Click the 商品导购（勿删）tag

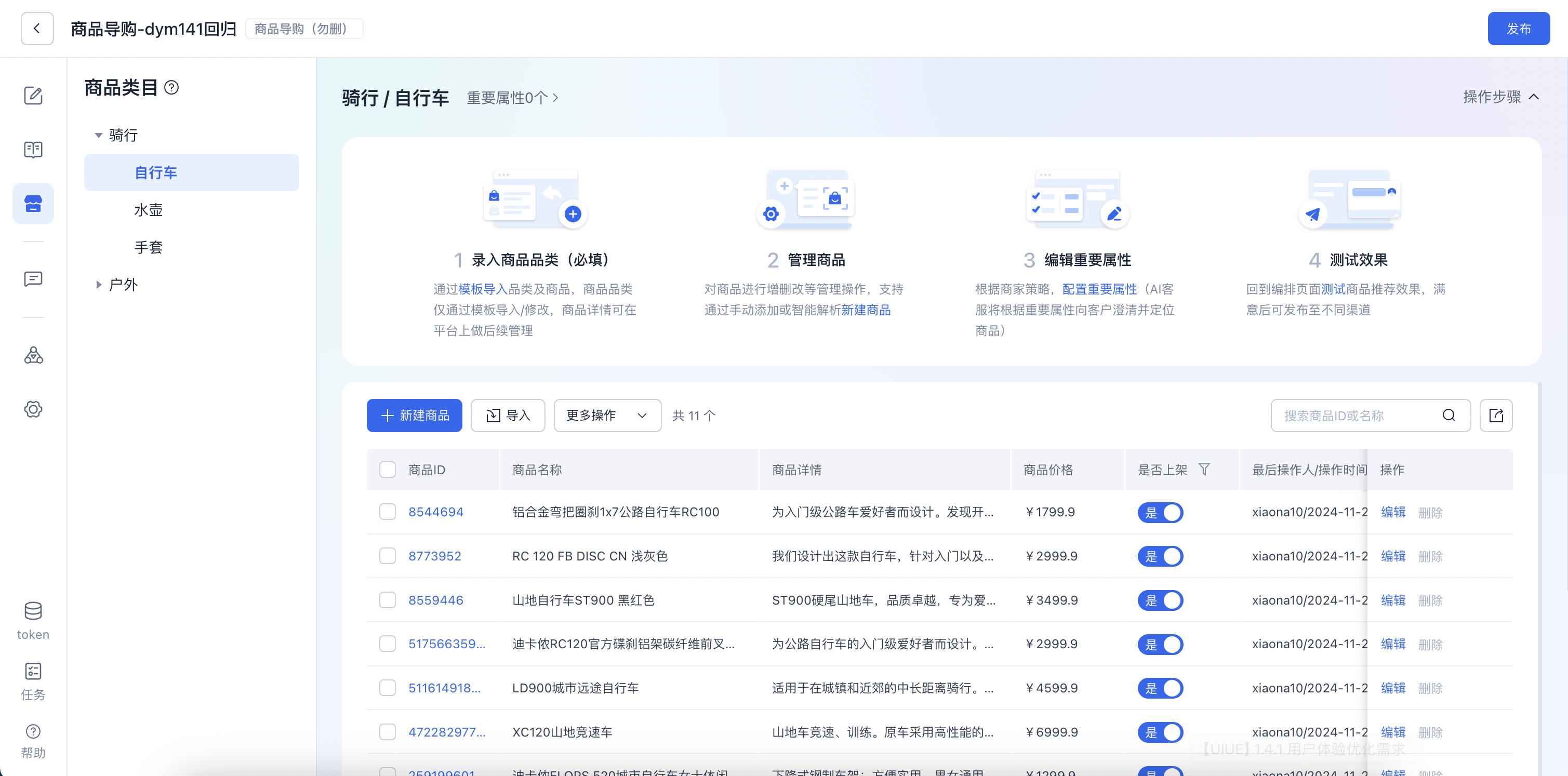[x=304, y=29]
